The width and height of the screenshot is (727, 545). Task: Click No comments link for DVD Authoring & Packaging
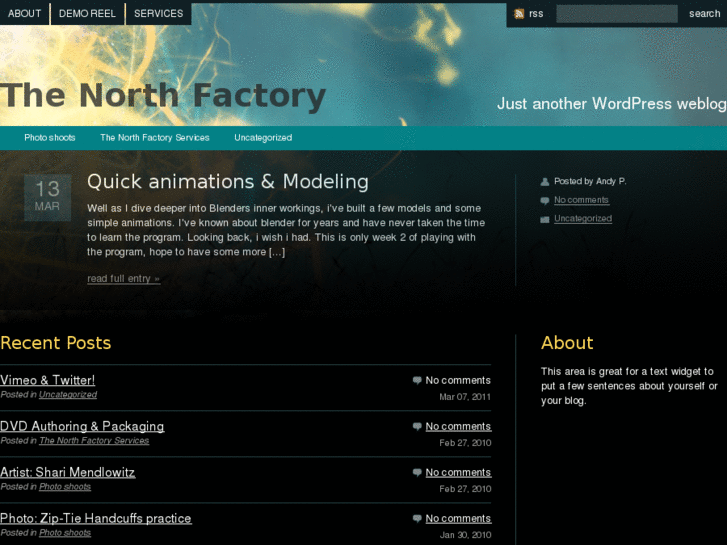(x=458, y=427)
